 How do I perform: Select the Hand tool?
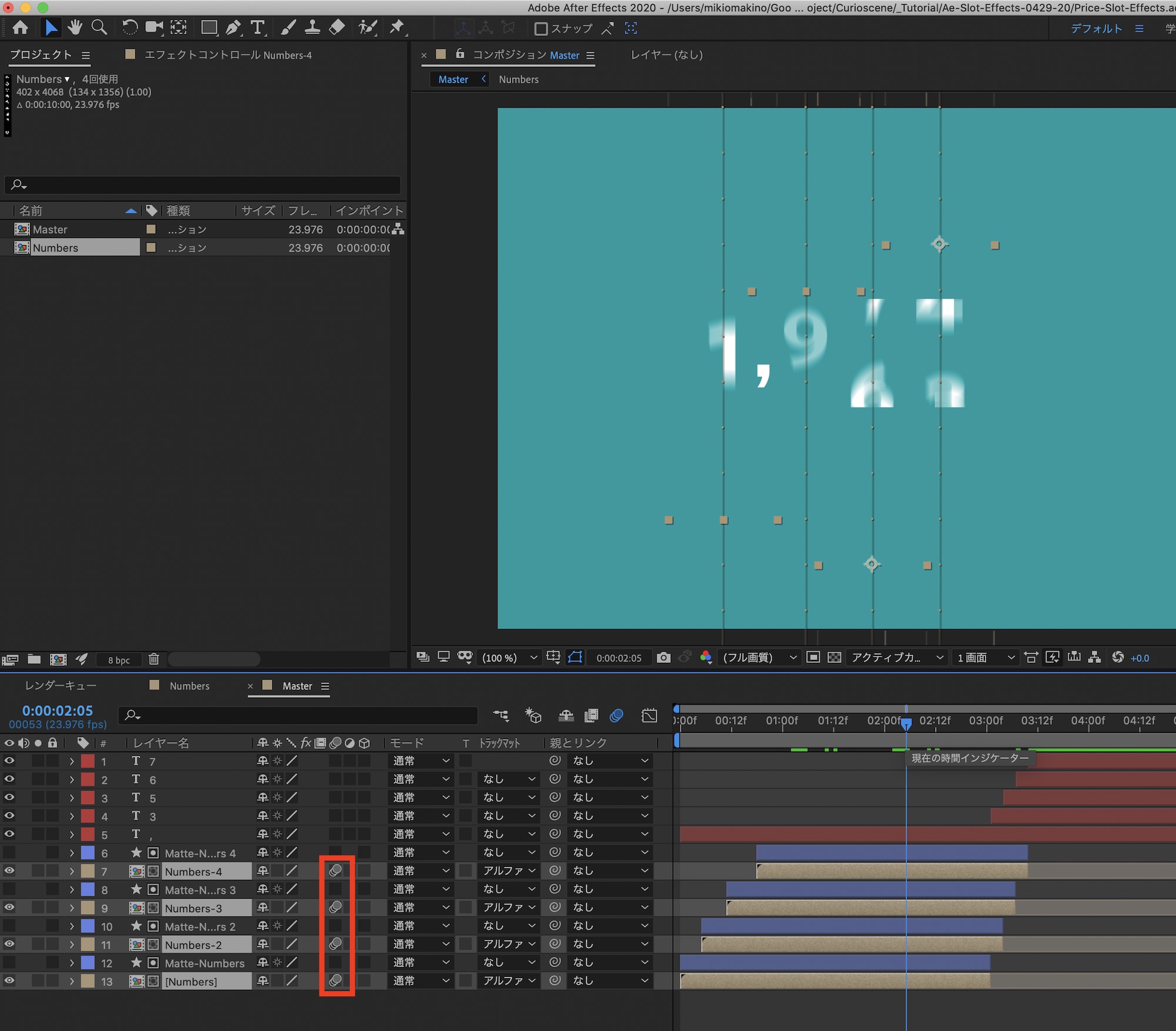tap(75, 27)
